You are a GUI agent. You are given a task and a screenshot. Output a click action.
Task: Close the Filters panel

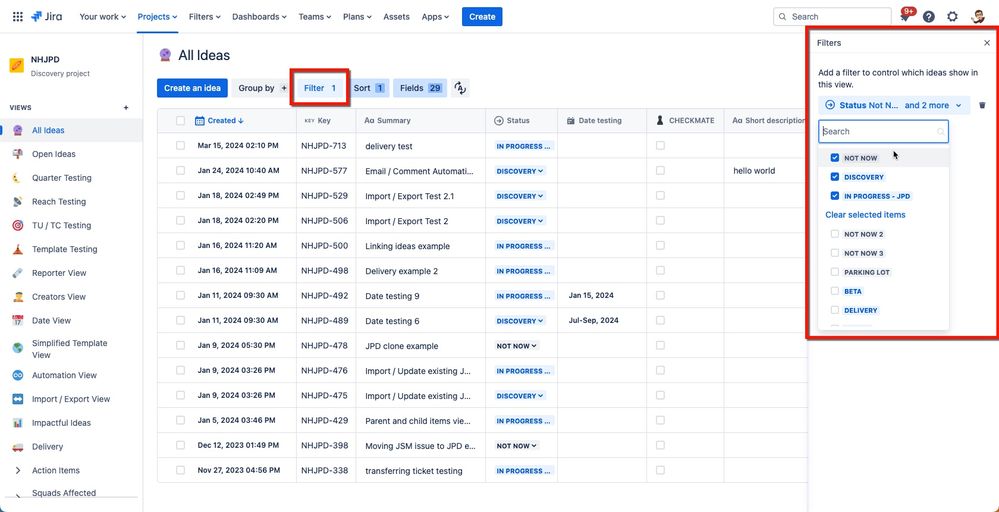pos(987,43)
